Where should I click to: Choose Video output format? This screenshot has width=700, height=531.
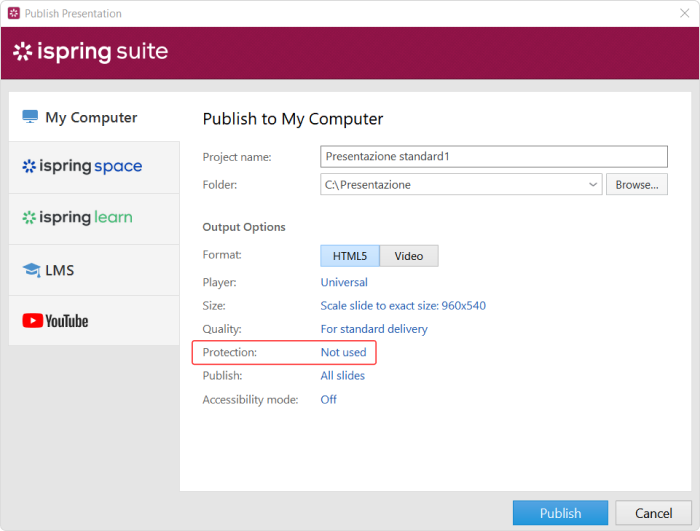409,256
